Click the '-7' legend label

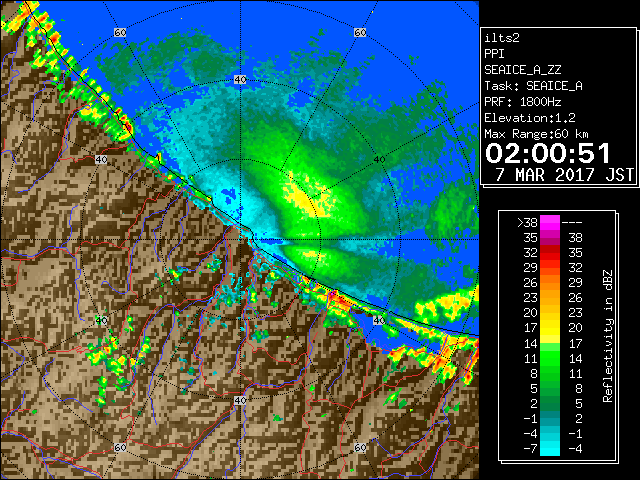[x=530, y=449]
